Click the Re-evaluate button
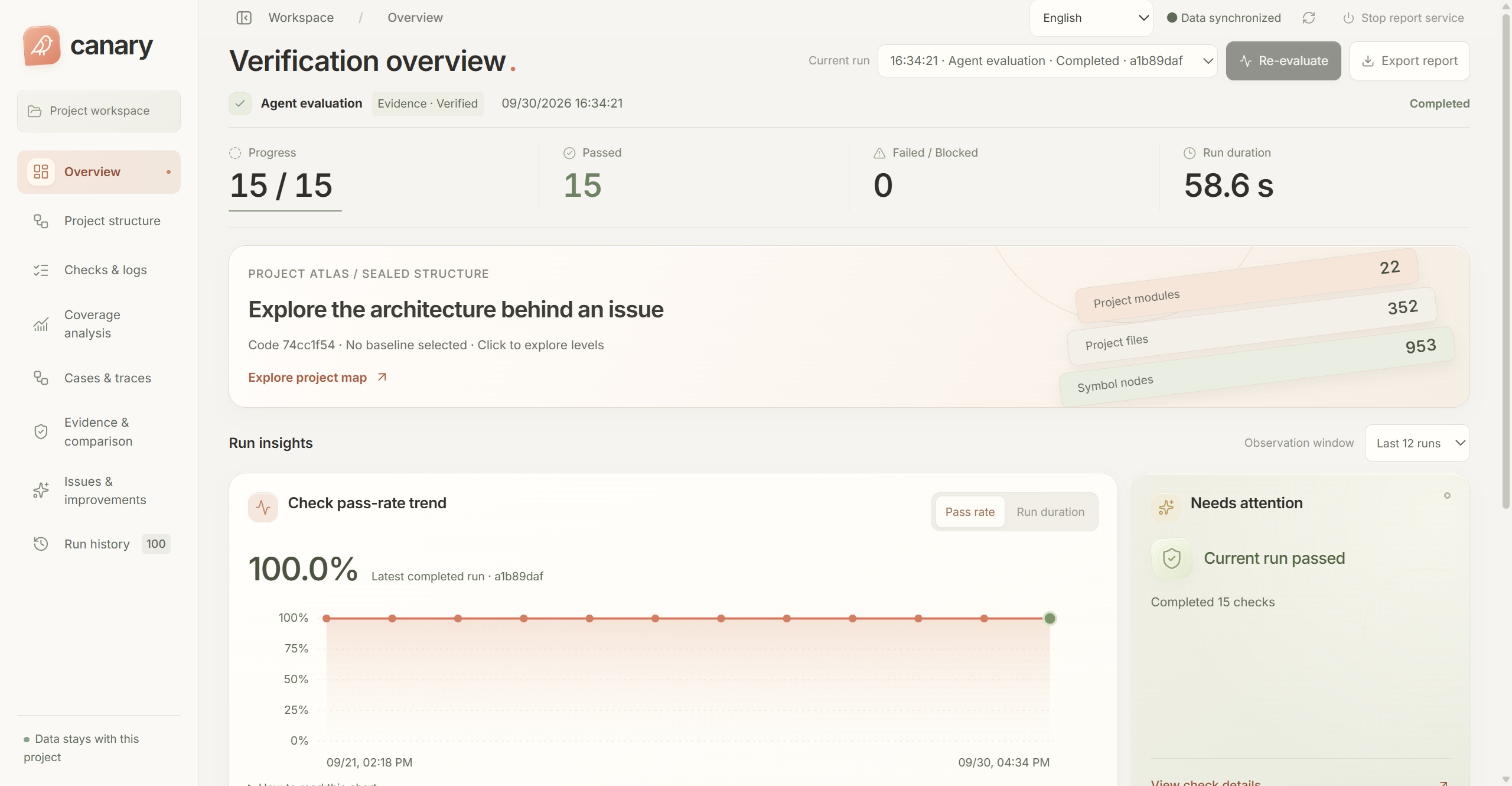Image resolution: width=1512 pixels, height=786 pixels. (1283, 61)
